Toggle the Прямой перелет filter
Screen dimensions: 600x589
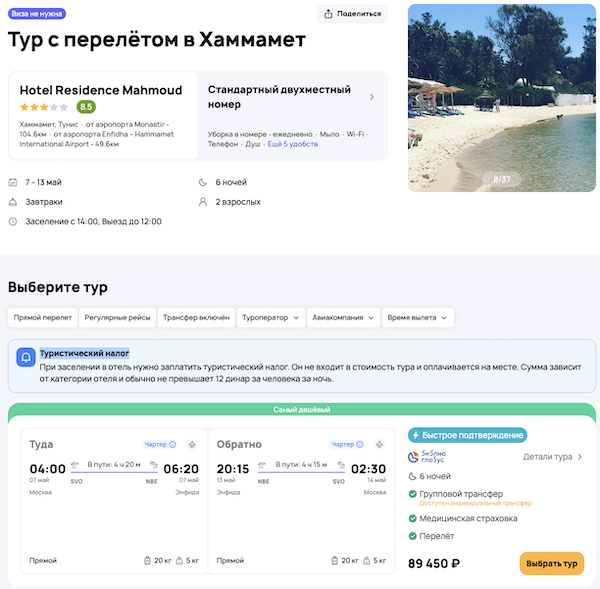(x=41, y=318)
